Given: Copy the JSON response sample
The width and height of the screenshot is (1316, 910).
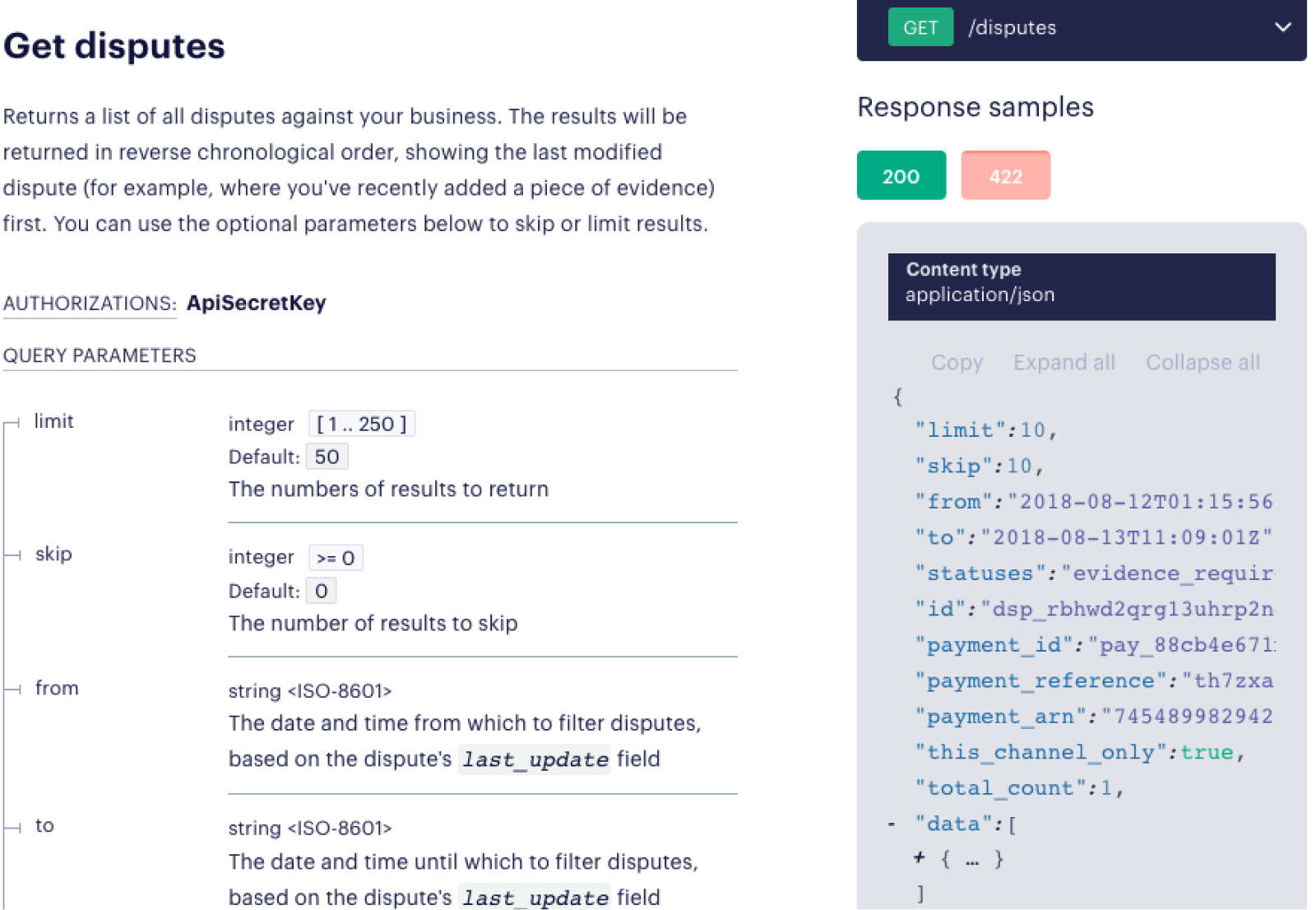Looking at the screenshot, I should pyautogui.click(x=957, y=363).
